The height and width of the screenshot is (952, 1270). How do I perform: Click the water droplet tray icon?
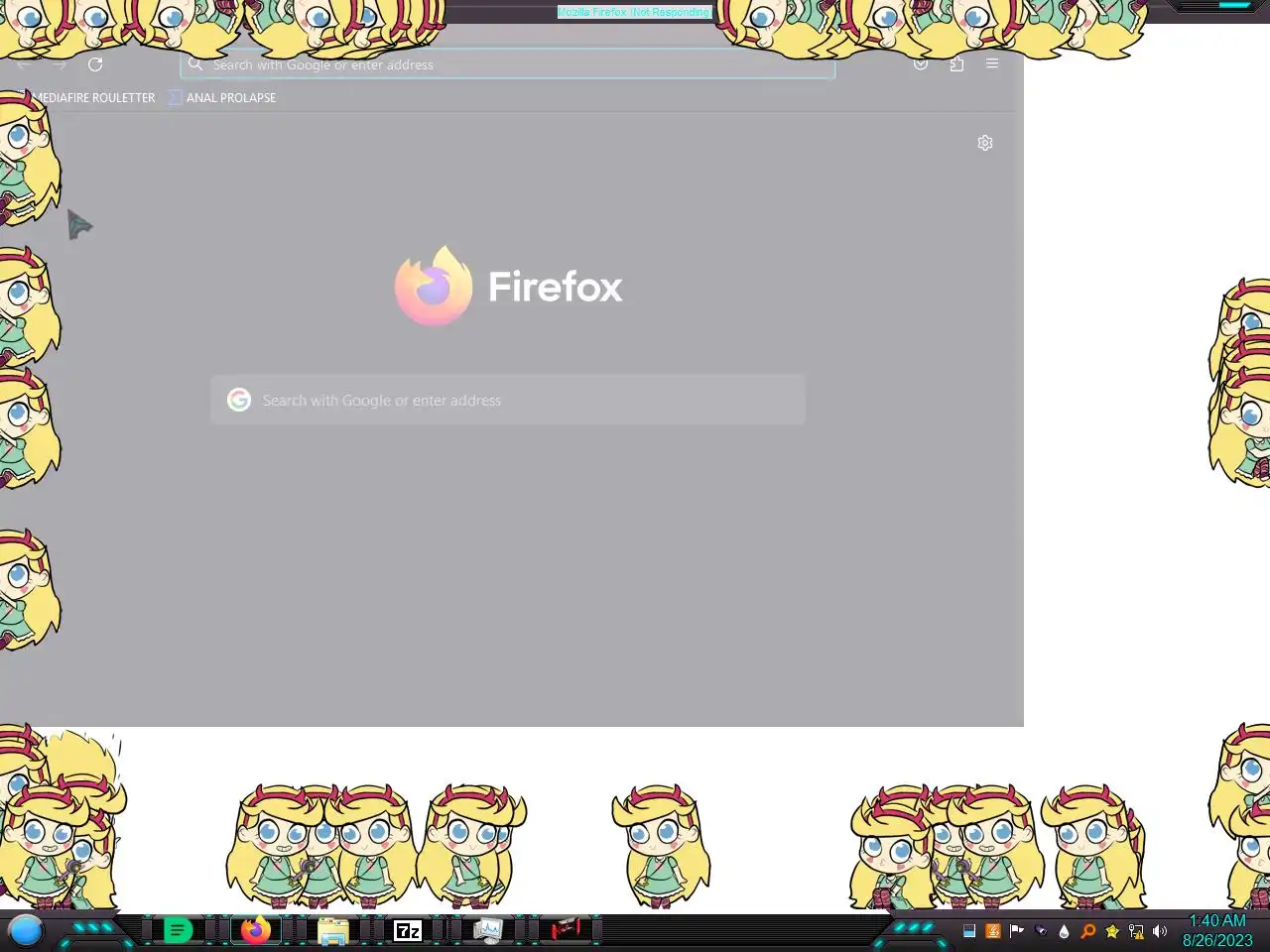click(x=1065, y=931)
